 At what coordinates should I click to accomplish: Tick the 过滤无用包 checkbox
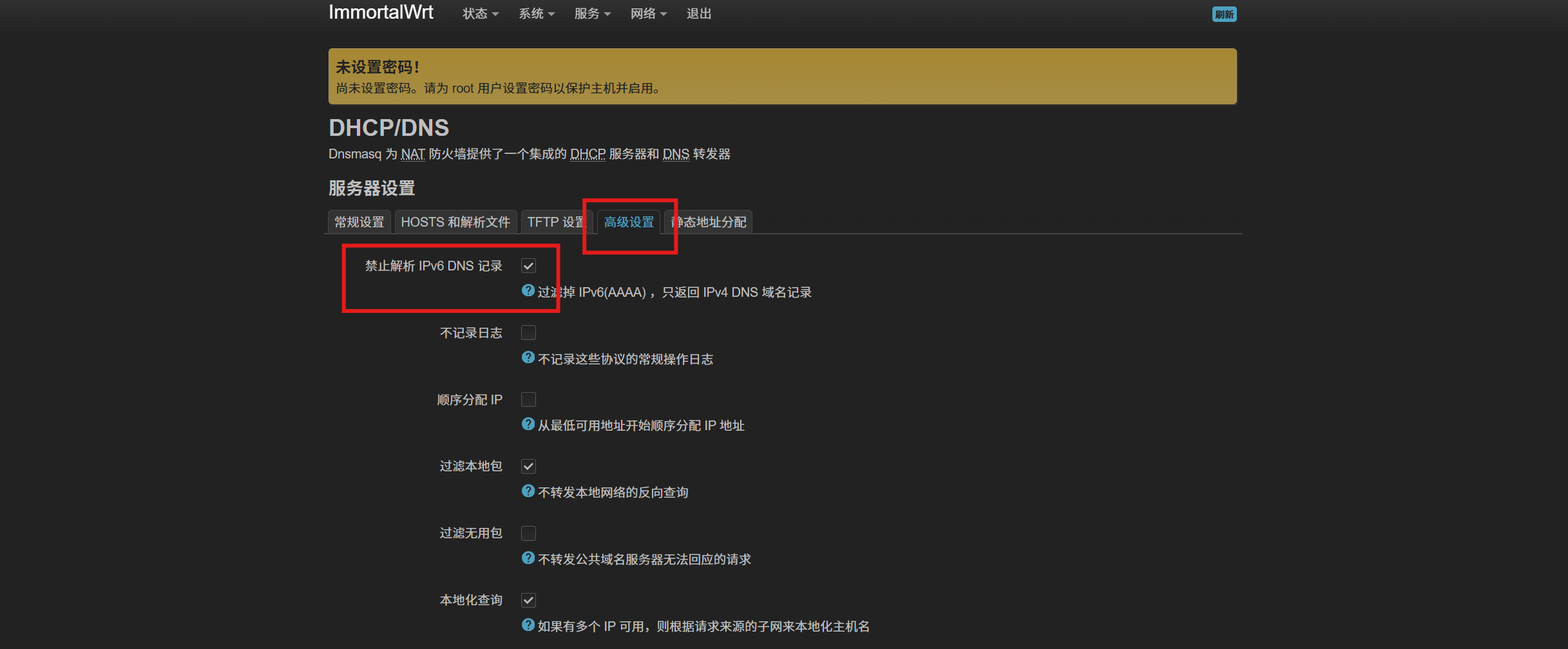click(528, 533)
